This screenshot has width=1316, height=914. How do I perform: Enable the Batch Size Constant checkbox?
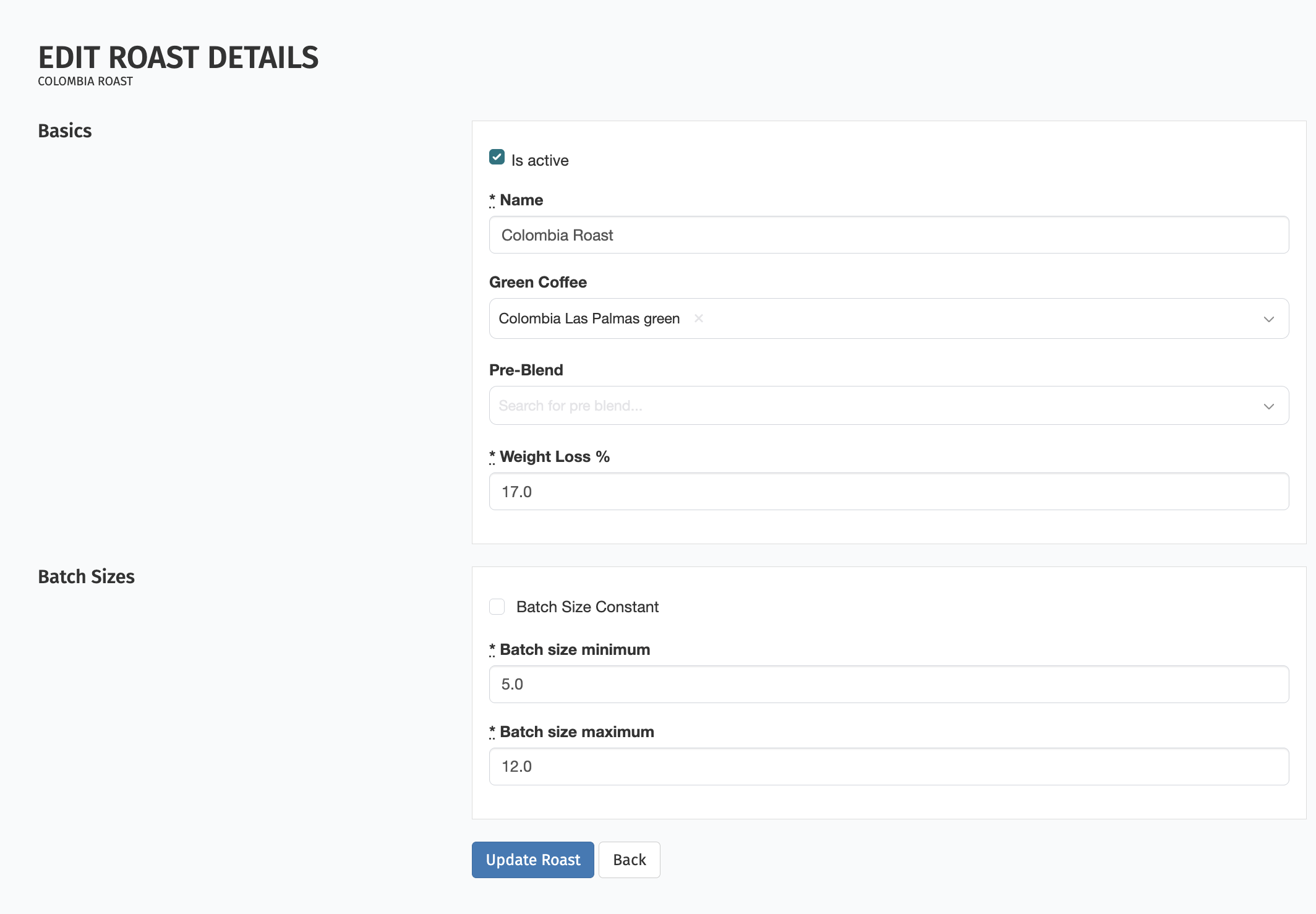point(497,607)
